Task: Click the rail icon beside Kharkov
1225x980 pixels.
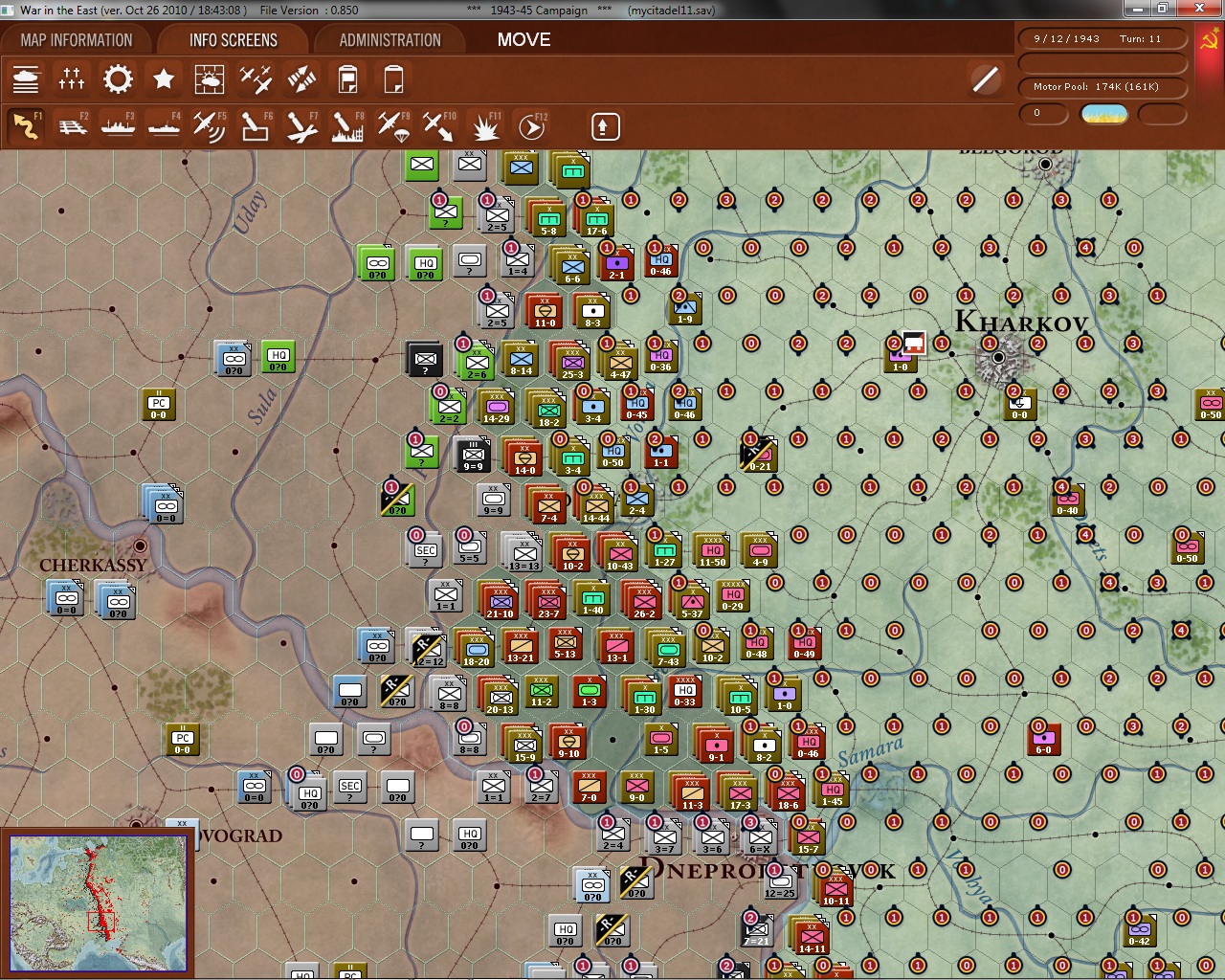Action: [914, 342]
